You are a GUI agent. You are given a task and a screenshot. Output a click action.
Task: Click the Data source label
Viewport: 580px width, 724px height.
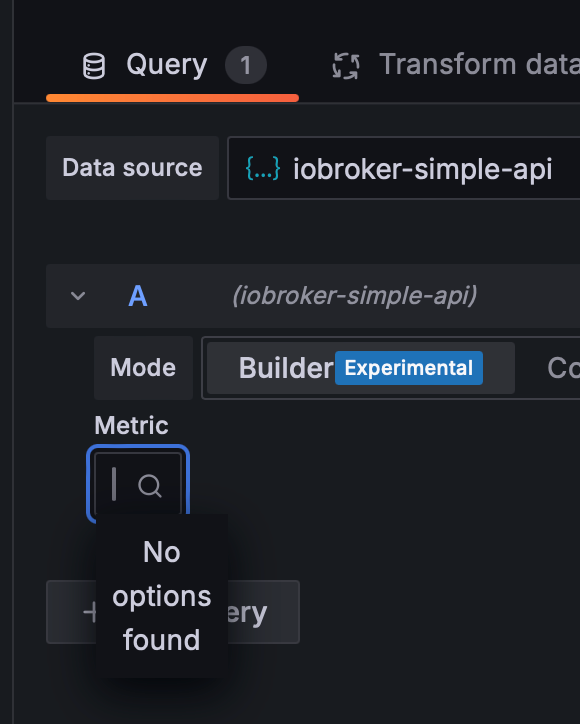click(133, 168)
